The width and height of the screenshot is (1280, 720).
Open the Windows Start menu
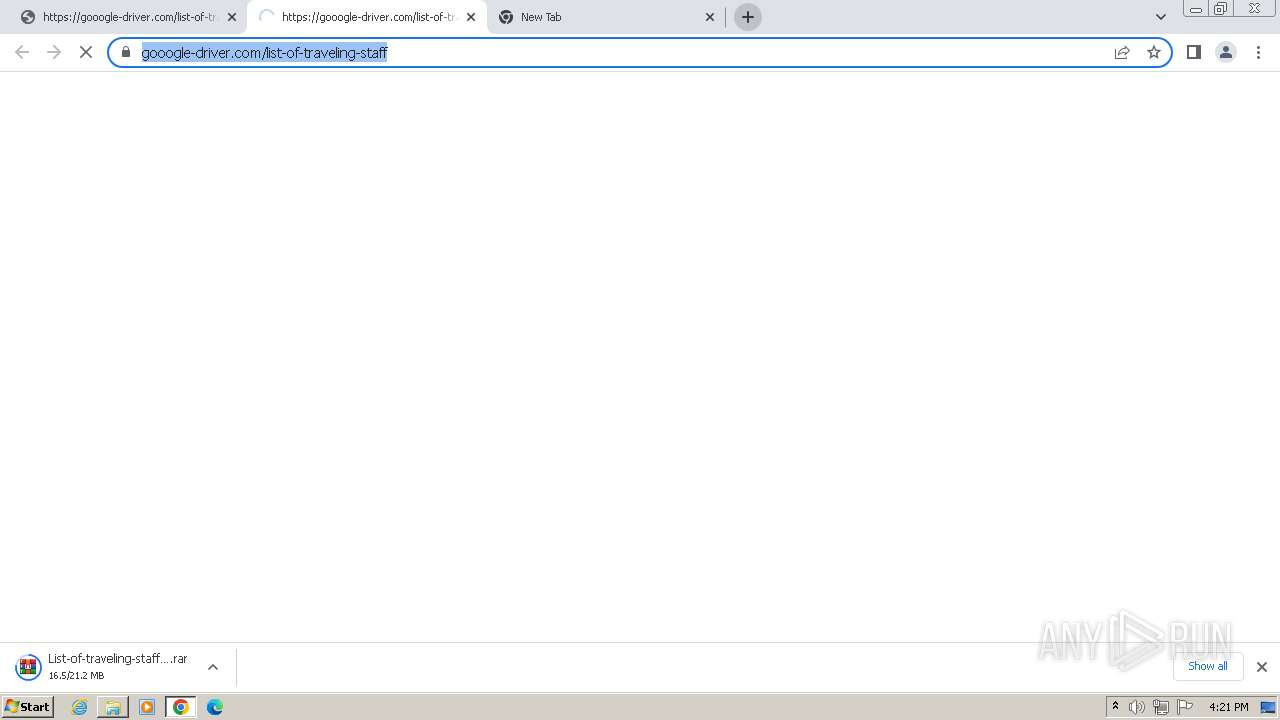click(x=27, y=707)
